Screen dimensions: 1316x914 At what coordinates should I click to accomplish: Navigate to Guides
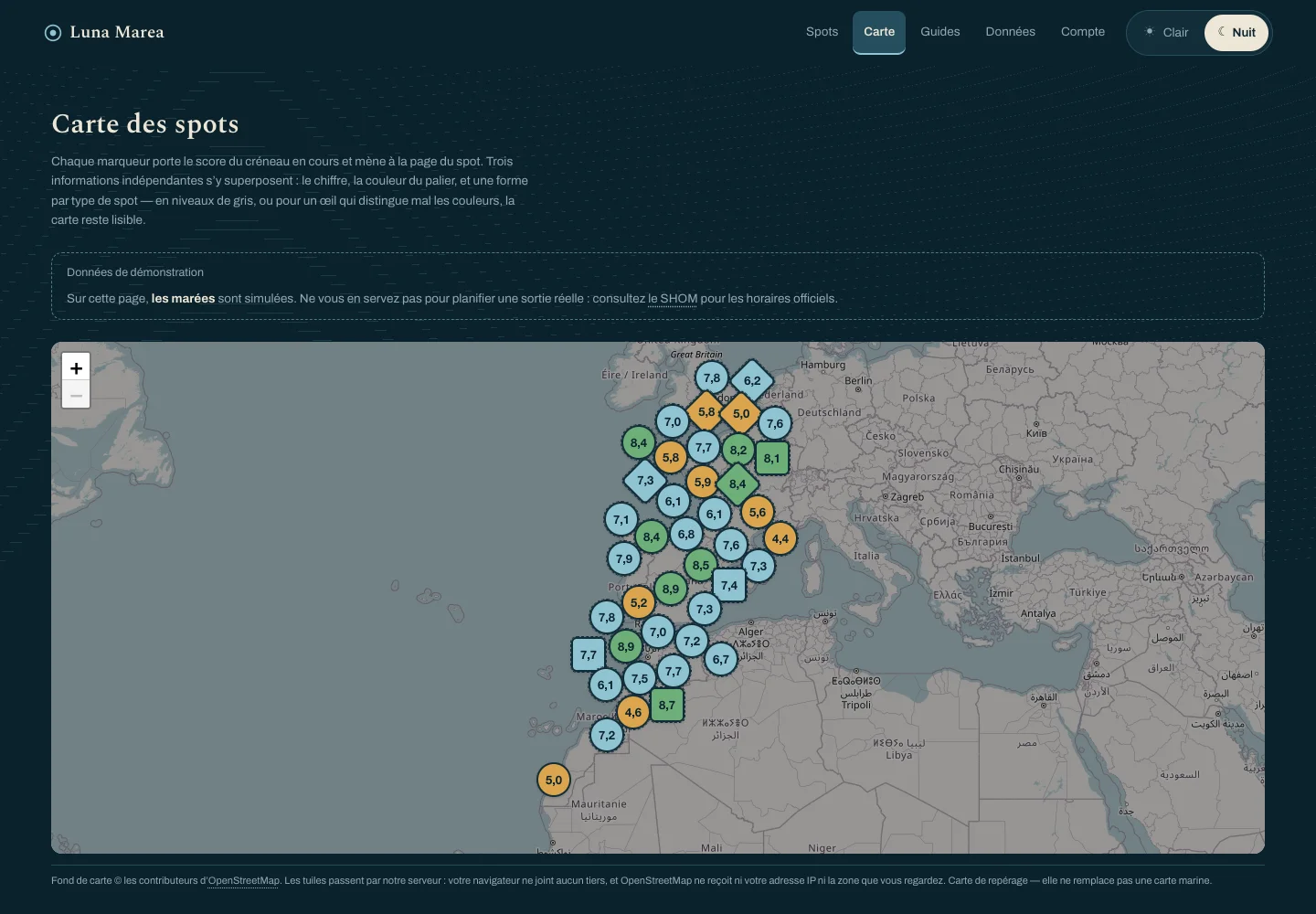940,32
